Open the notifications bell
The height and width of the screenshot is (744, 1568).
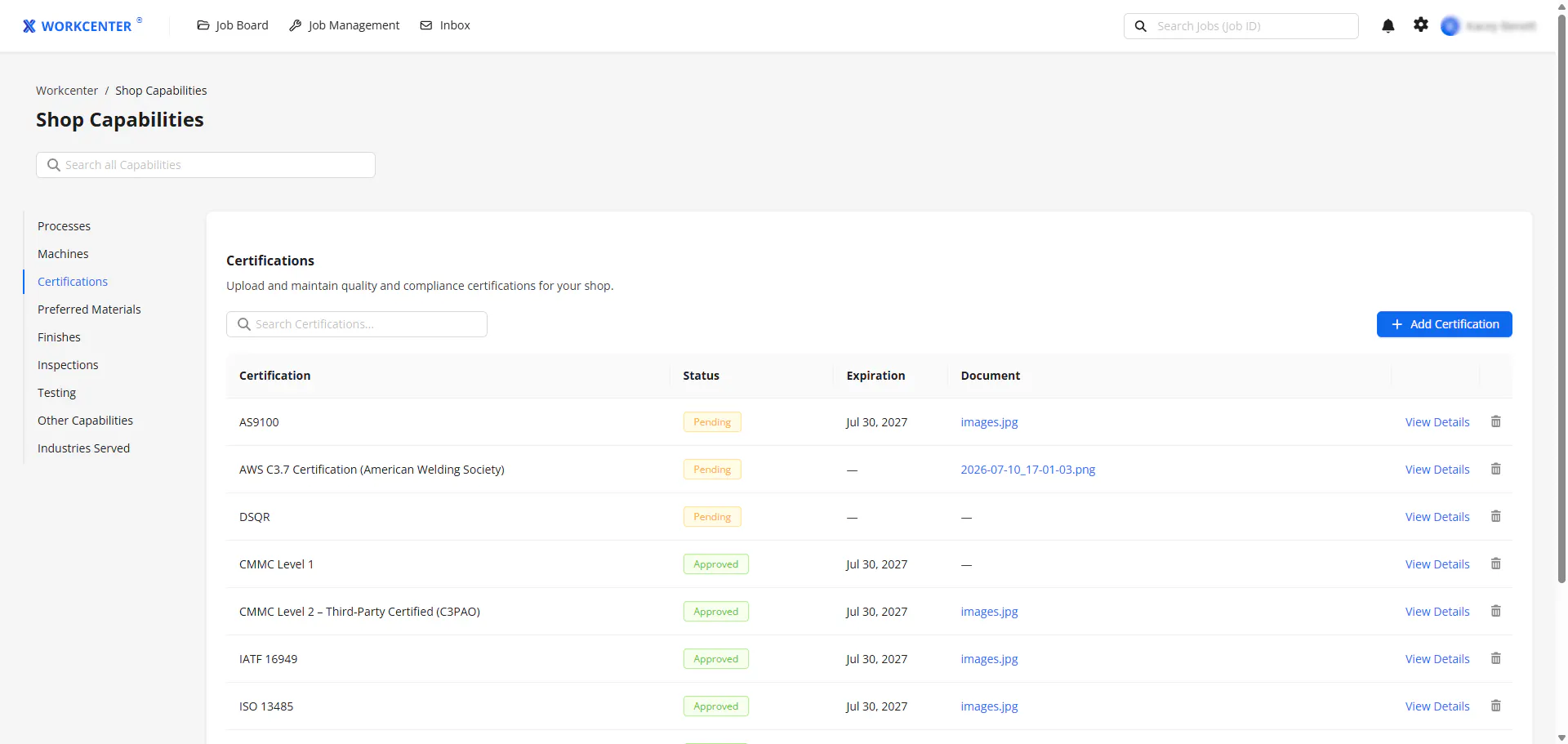point(1388,25)
